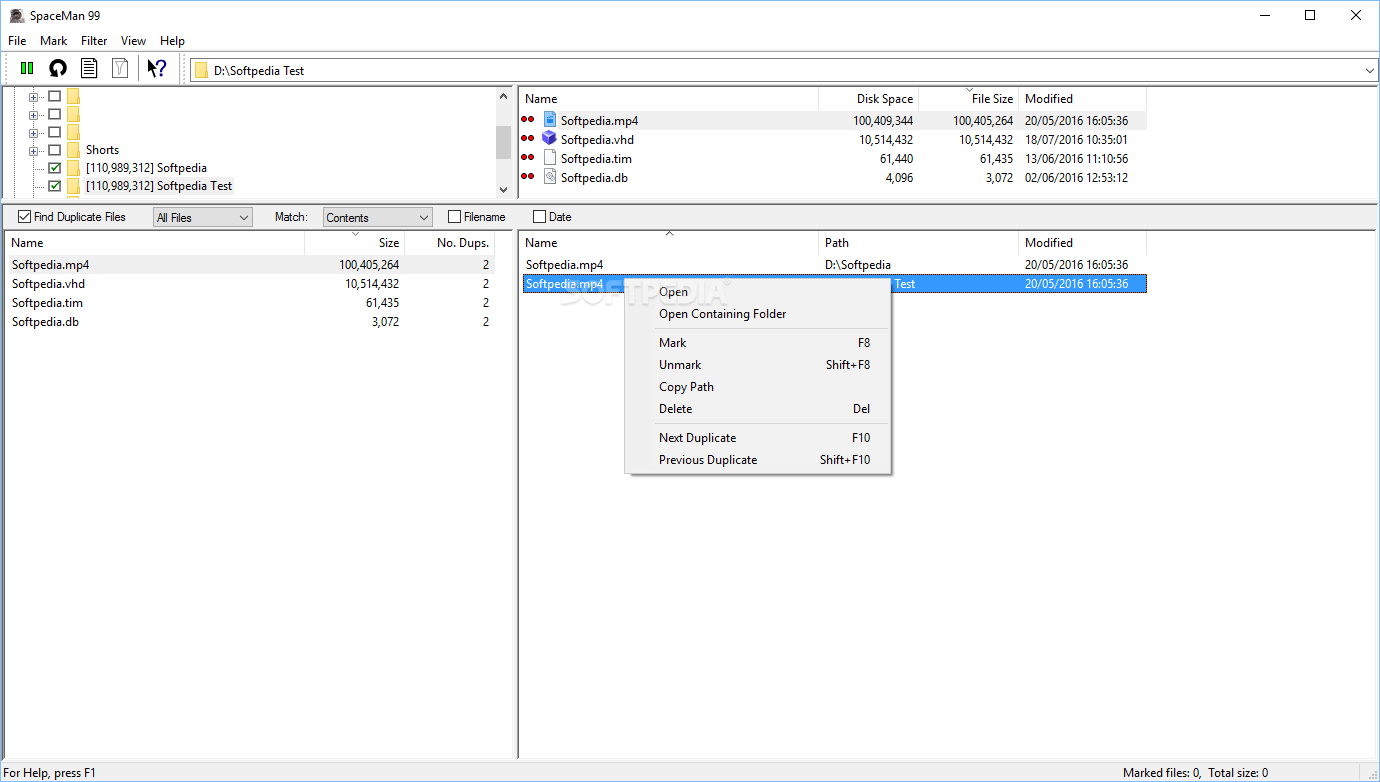Open the File menu
1380x782 pixels.
(17, 41)
